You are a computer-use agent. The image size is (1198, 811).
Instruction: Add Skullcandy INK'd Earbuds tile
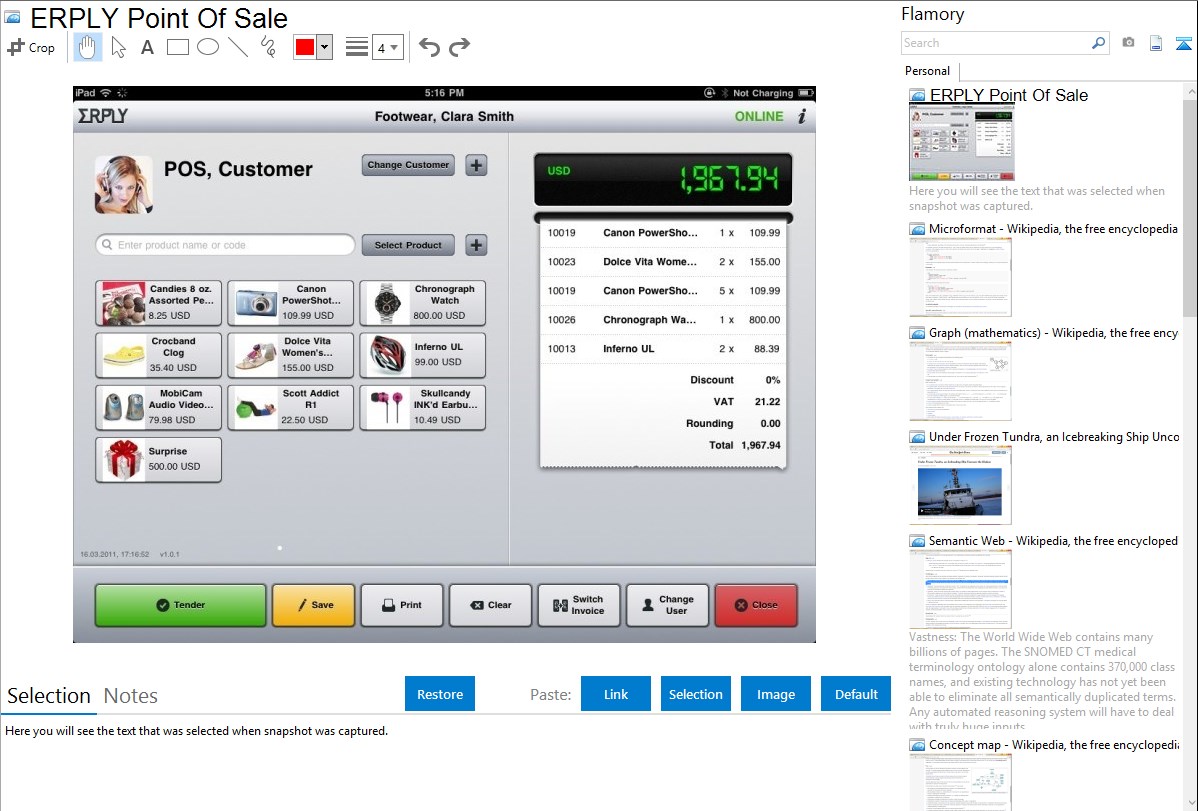pos(423,407)
